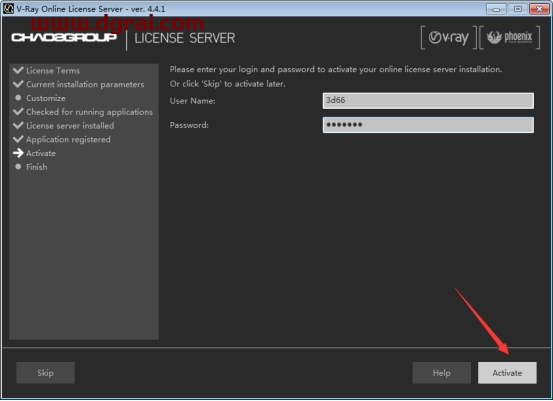Select the Activate step in sidebar

[x=41, y=153]
